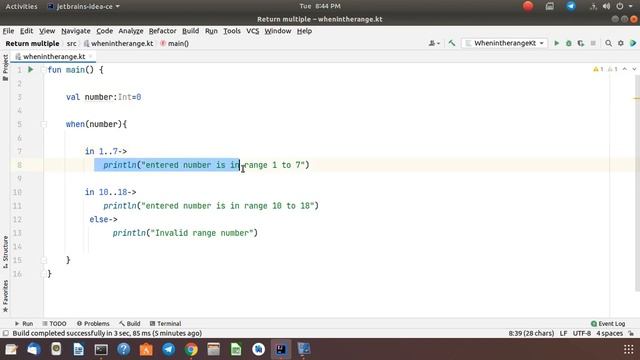Open the Run tool window tab

(24, 323)
